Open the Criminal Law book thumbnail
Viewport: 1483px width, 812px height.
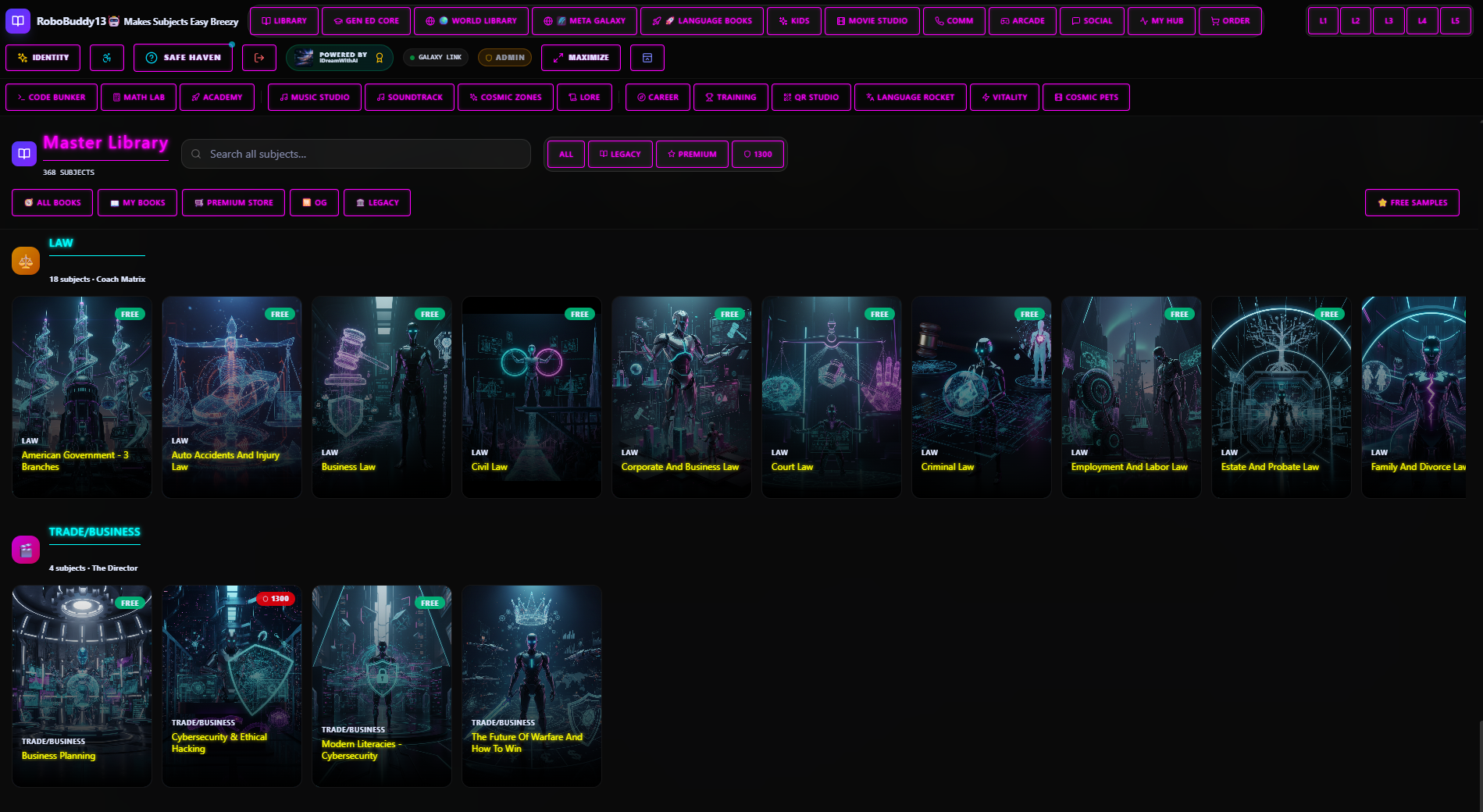[x=982, y=397]
